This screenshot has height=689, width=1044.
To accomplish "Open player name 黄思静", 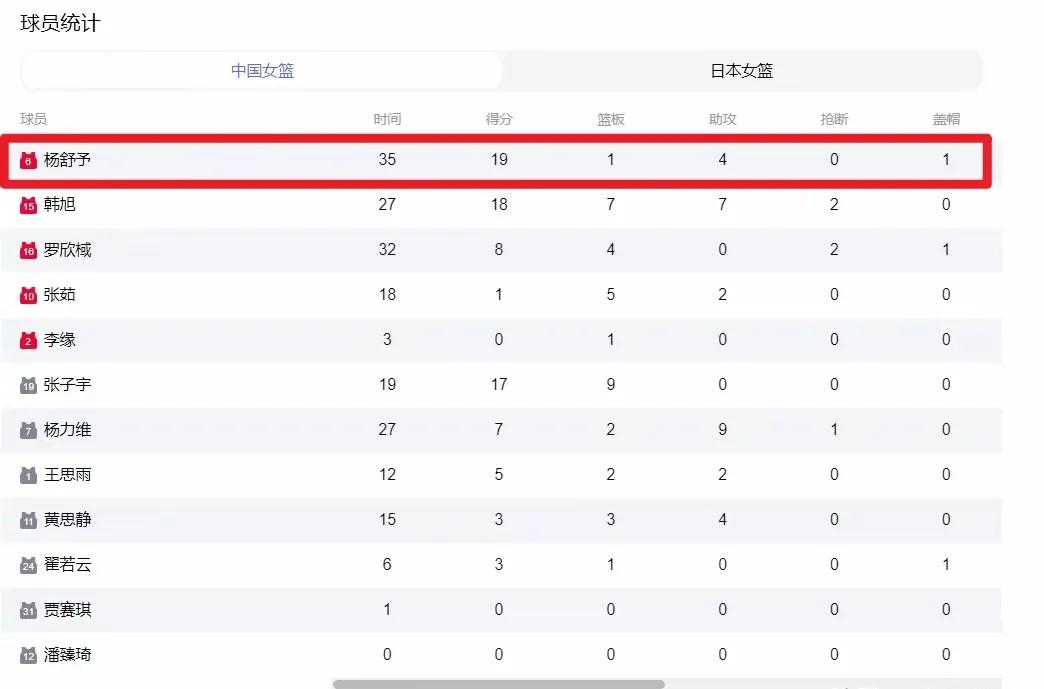I will coord(67,520).
